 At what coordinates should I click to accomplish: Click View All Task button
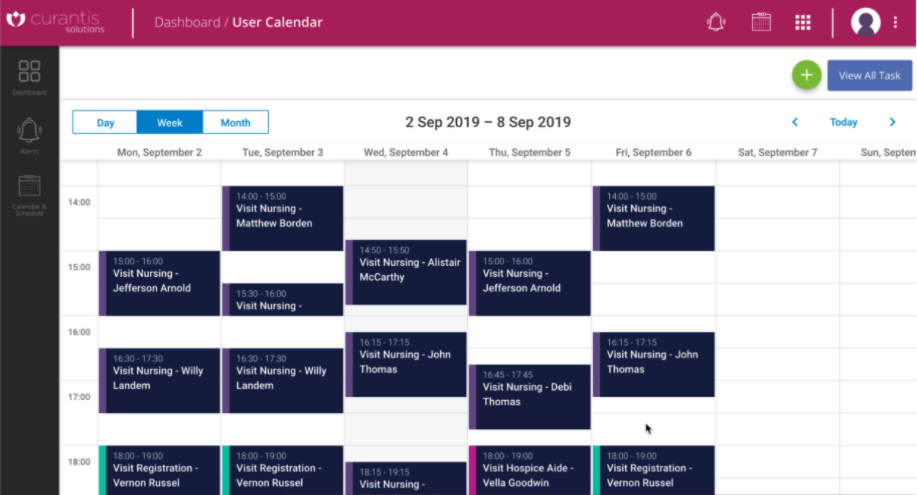pyautogui.click(x=869, y=75)
